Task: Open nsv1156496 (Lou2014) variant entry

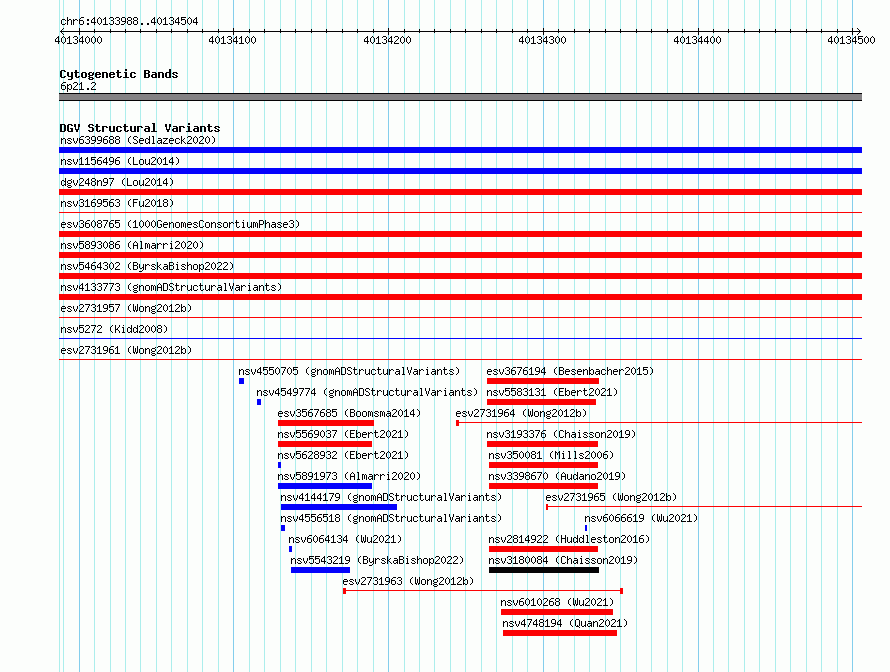Action: [120, 161]
